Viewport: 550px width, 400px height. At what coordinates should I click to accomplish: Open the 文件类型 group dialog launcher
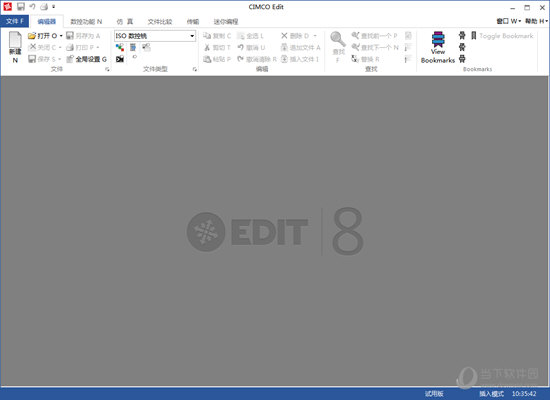click(195, 69)
